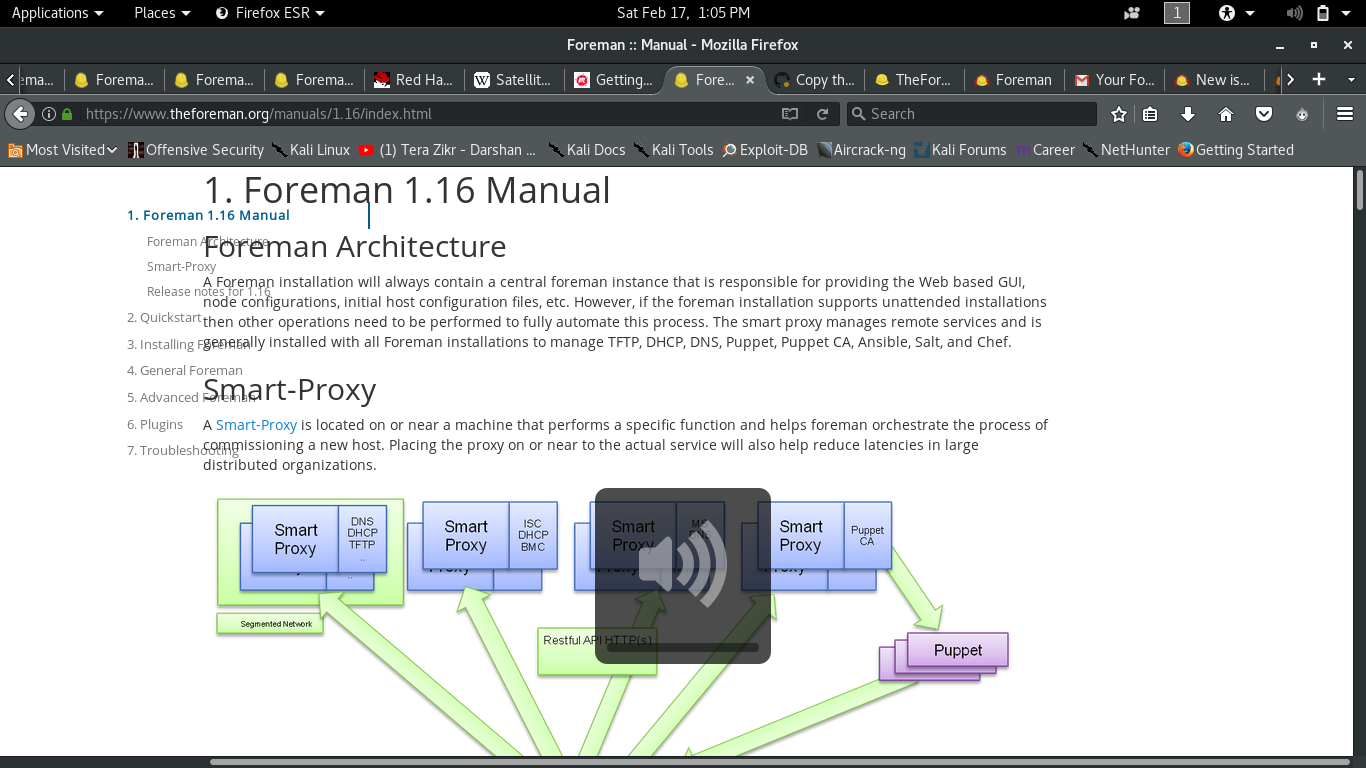Open the accessibility menu icon
This screenshot has height=768, width=1366.
(1227, 13)
